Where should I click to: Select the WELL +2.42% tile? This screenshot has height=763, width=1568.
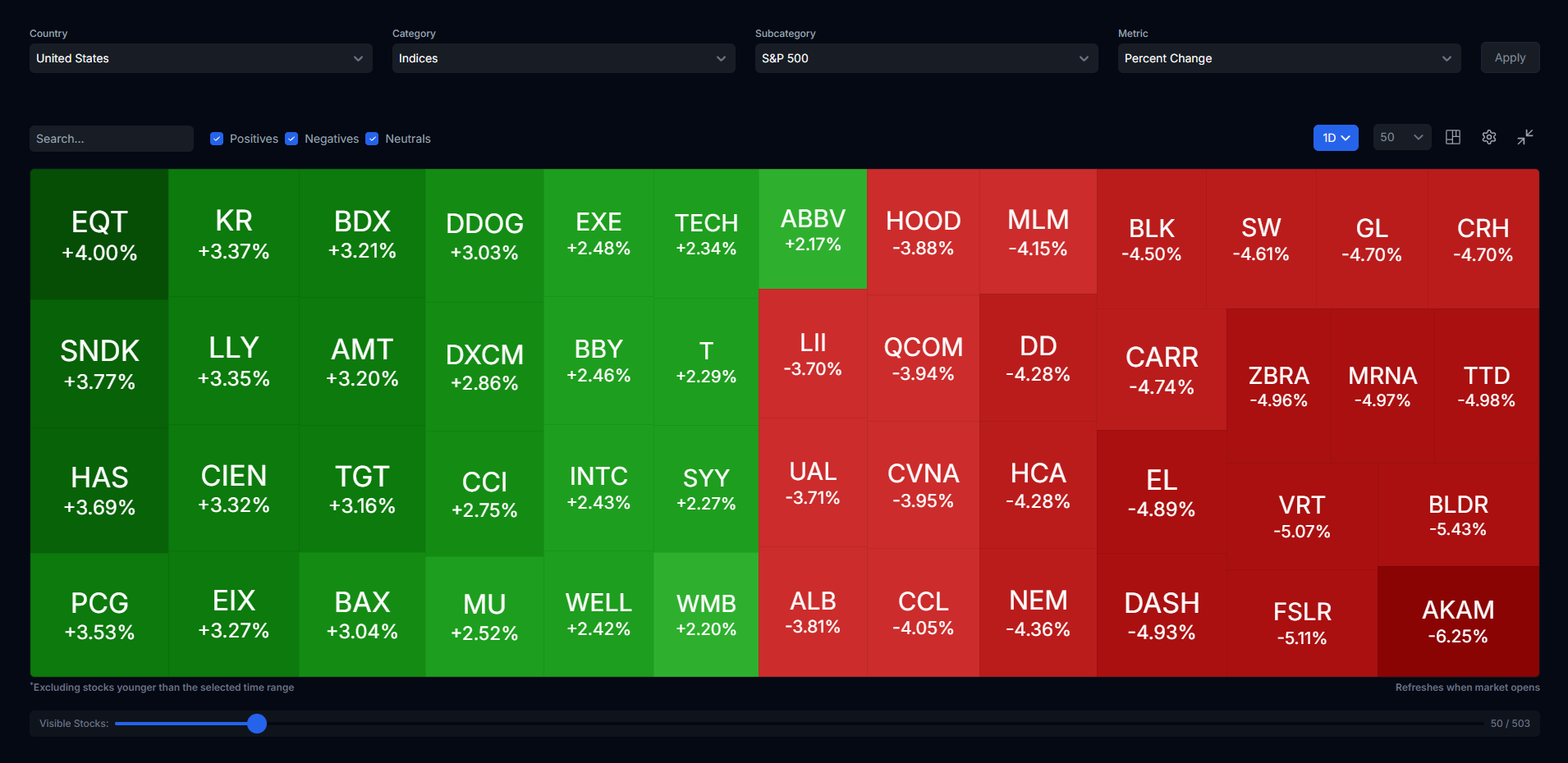(x=598, y=614)
